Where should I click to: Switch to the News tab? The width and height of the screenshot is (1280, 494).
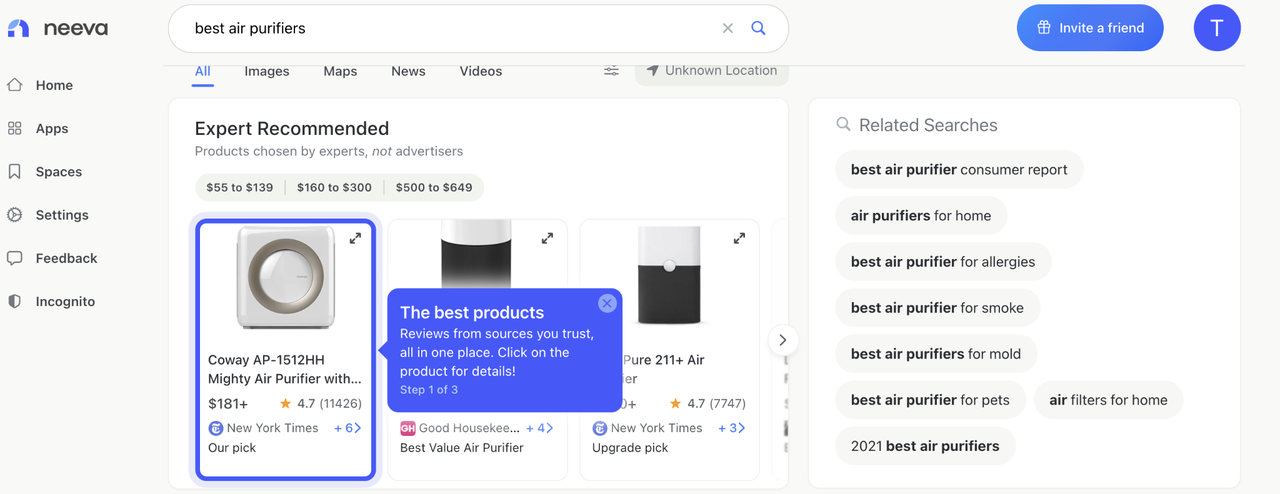click(408, 71)
